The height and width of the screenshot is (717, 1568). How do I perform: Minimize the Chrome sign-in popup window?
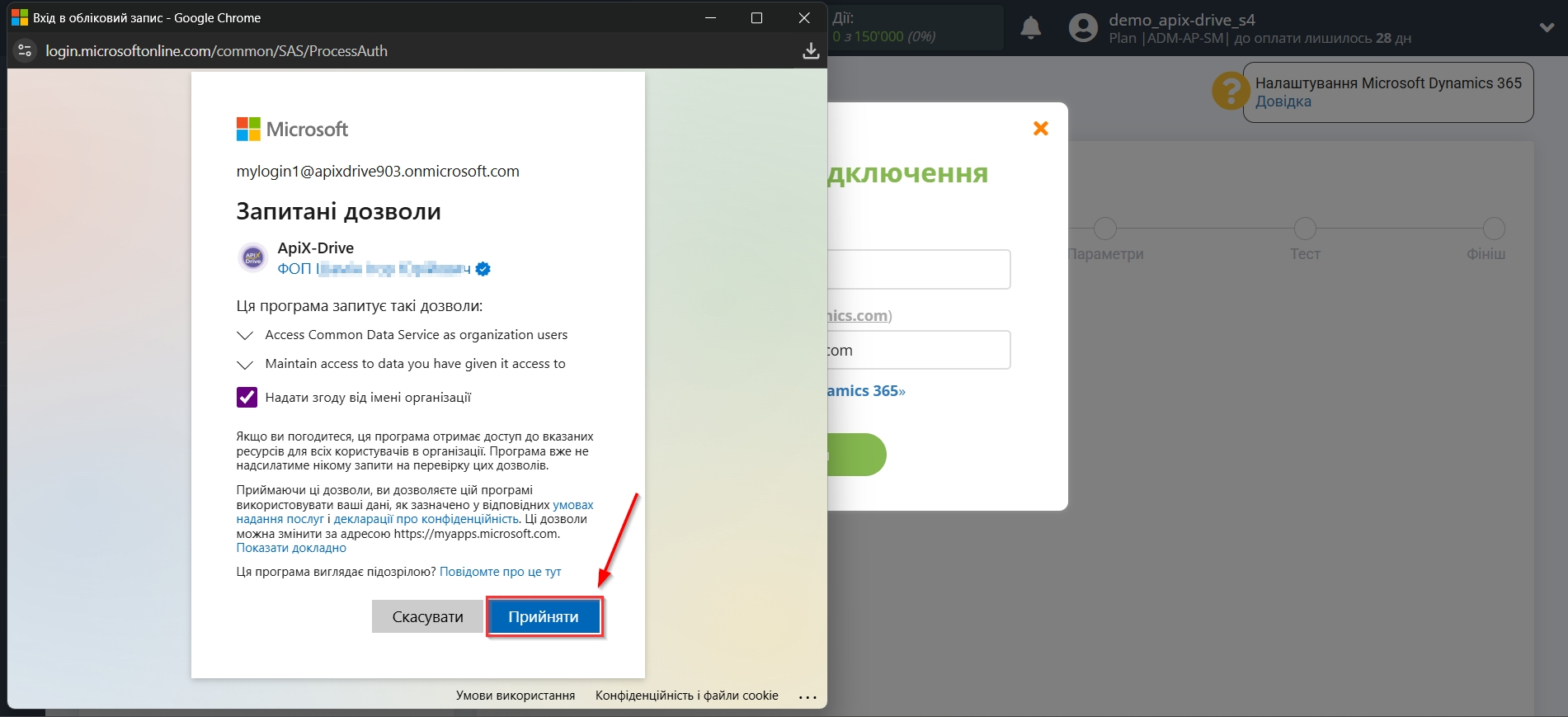click(x=710, y=17)
